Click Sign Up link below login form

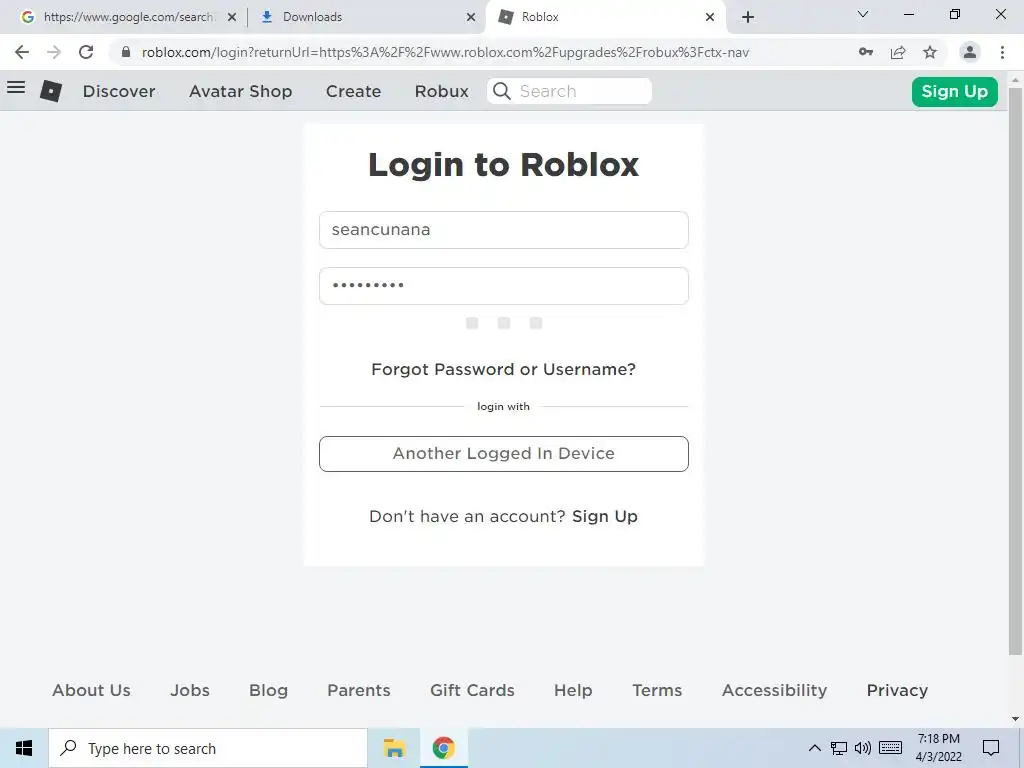605,516
